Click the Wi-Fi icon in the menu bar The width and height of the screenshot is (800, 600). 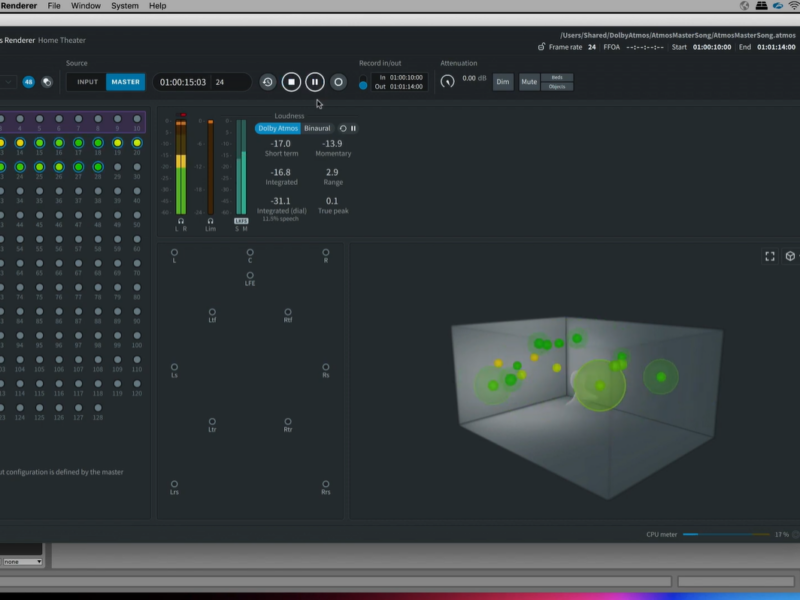coord(793,6)
